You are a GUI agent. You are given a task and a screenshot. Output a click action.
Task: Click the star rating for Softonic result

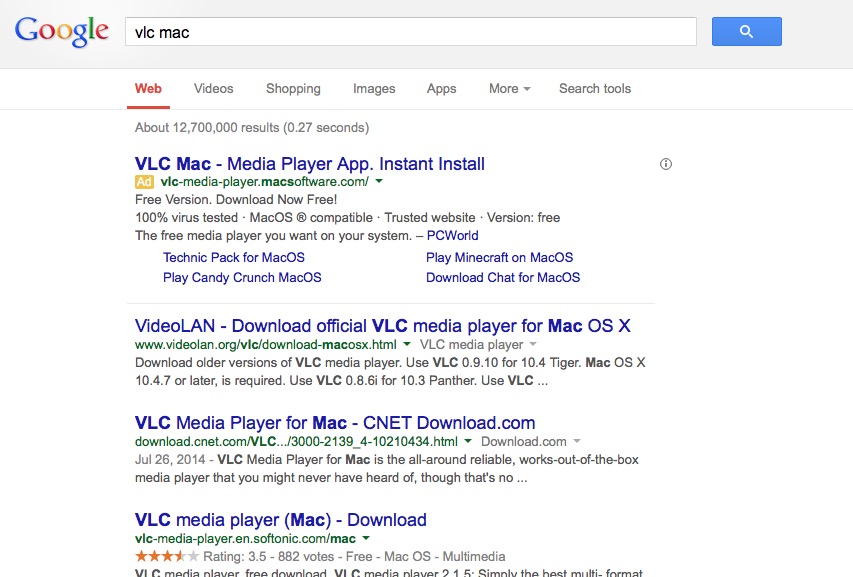point(167,556)
